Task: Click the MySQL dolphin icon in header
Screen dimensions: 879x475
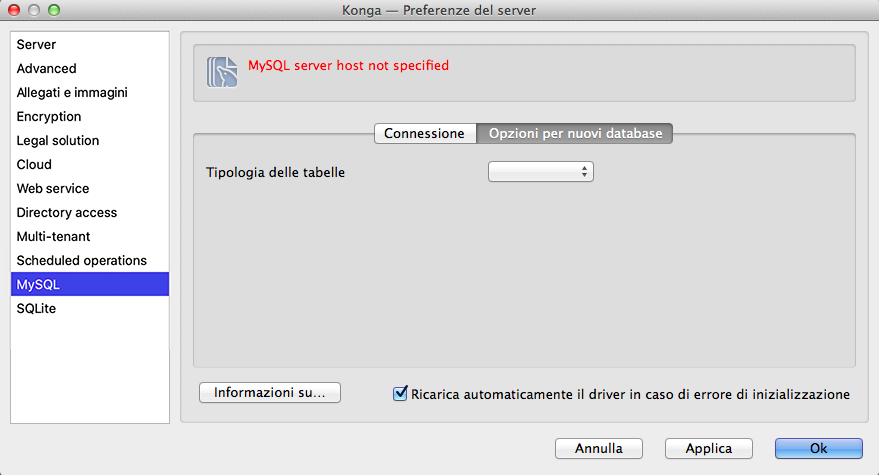Action: tap(221, 73)
